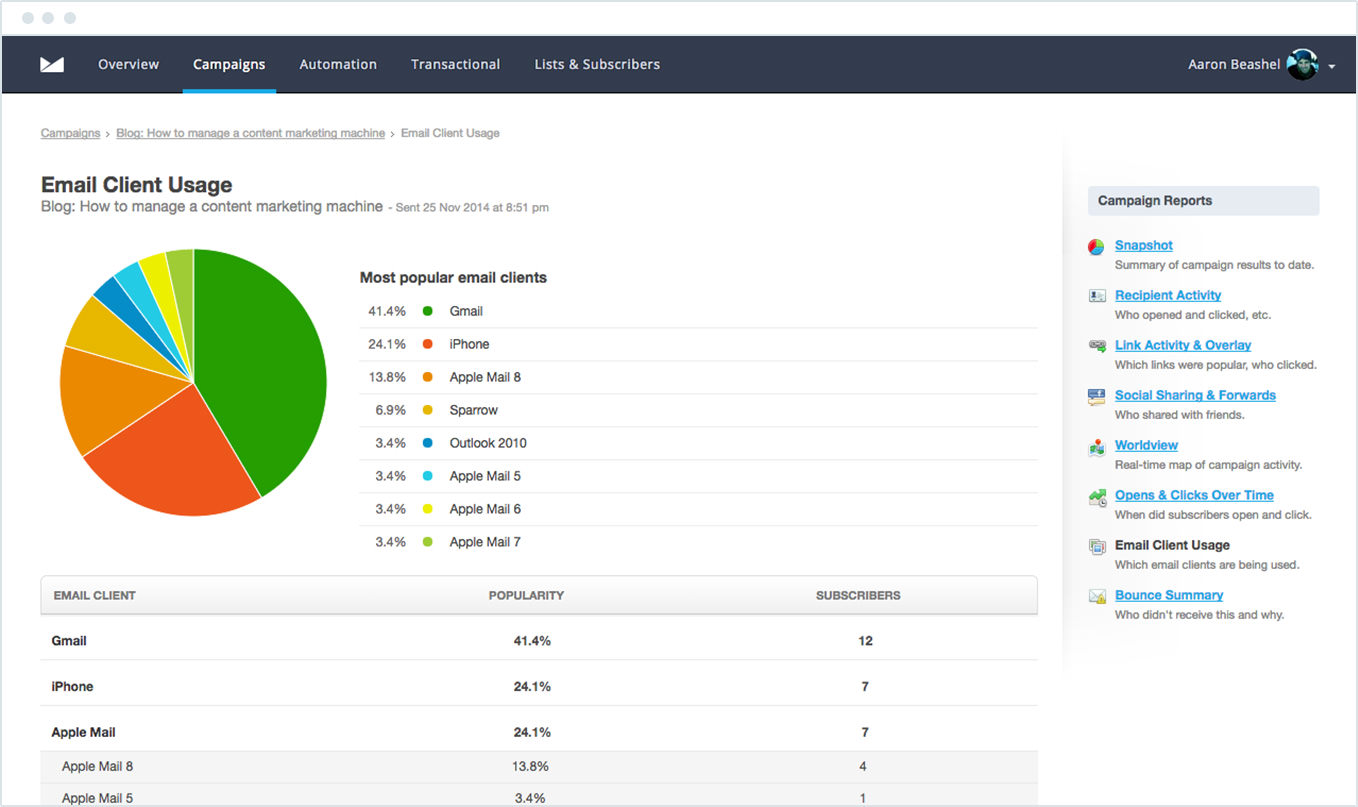Click Aaron Beashel's profile avatar
Screen dimensions: 1358x807
[1301, 64]
